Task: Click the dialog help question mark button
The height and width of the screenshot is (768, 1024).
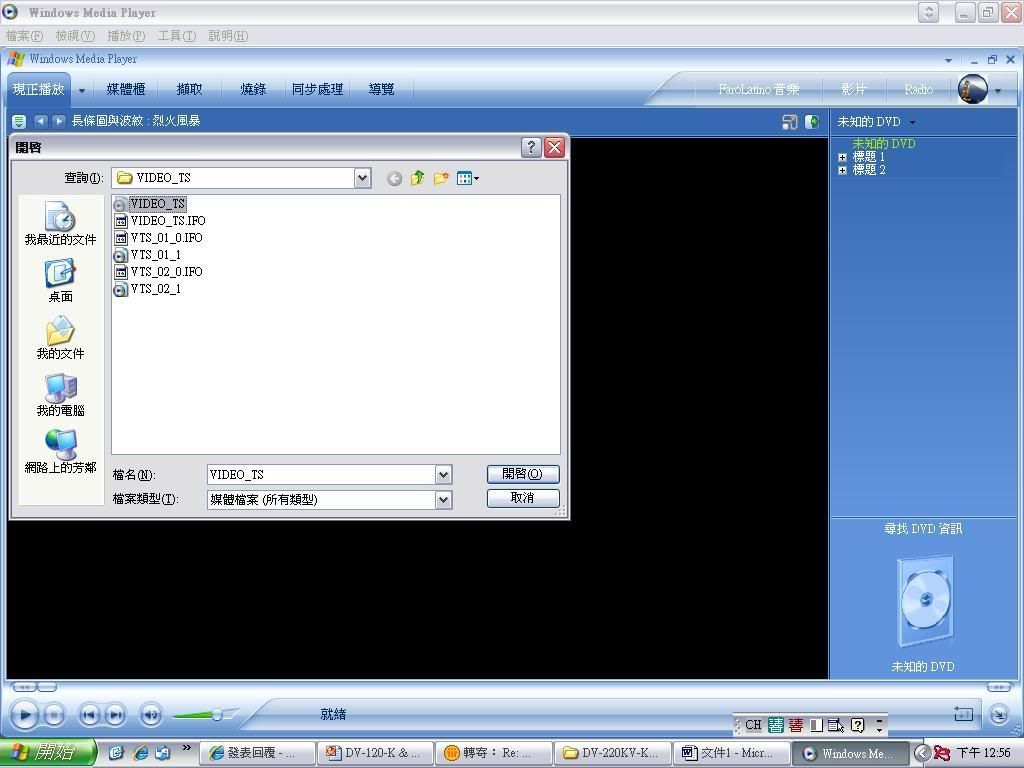Action: 531,148
